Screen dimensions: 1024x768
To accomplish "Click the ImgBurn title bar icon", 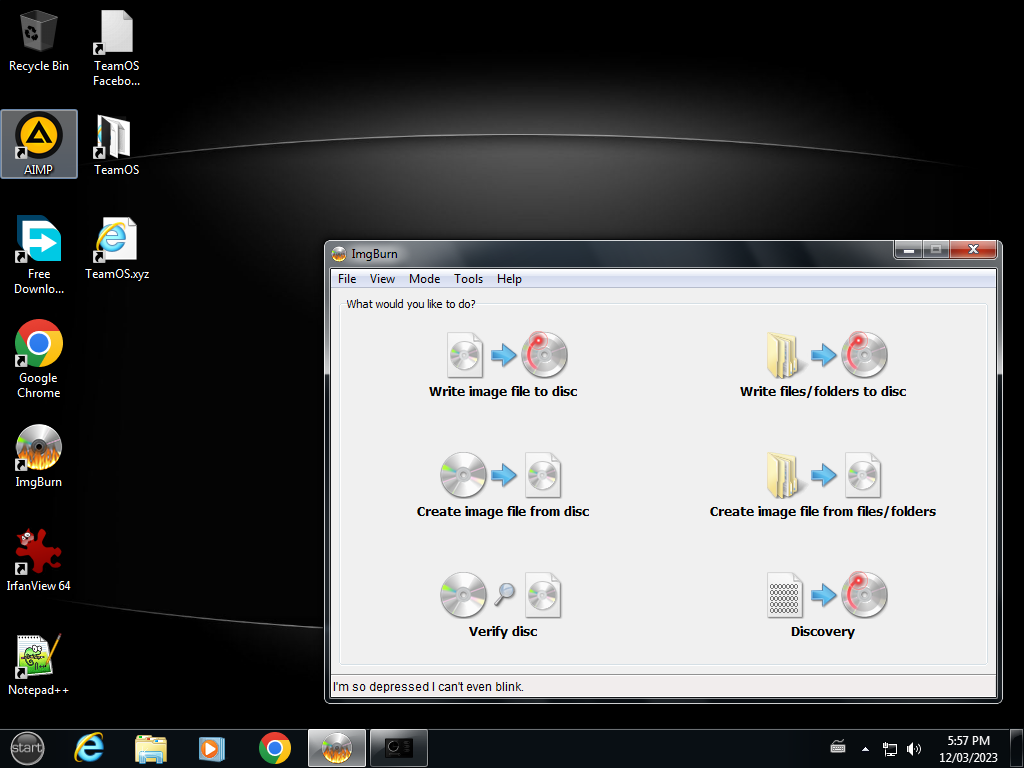I will (x=338, y=254).
